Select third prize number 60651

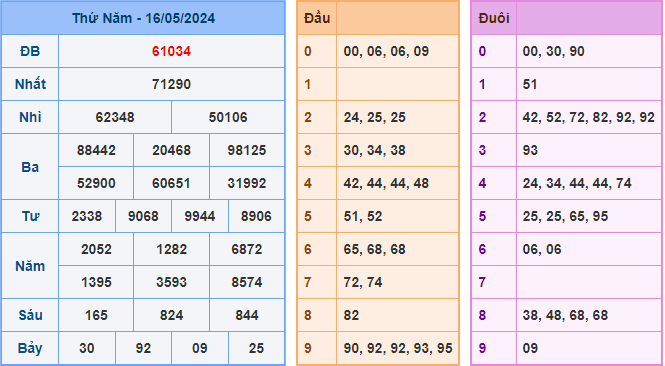[171, 184]
